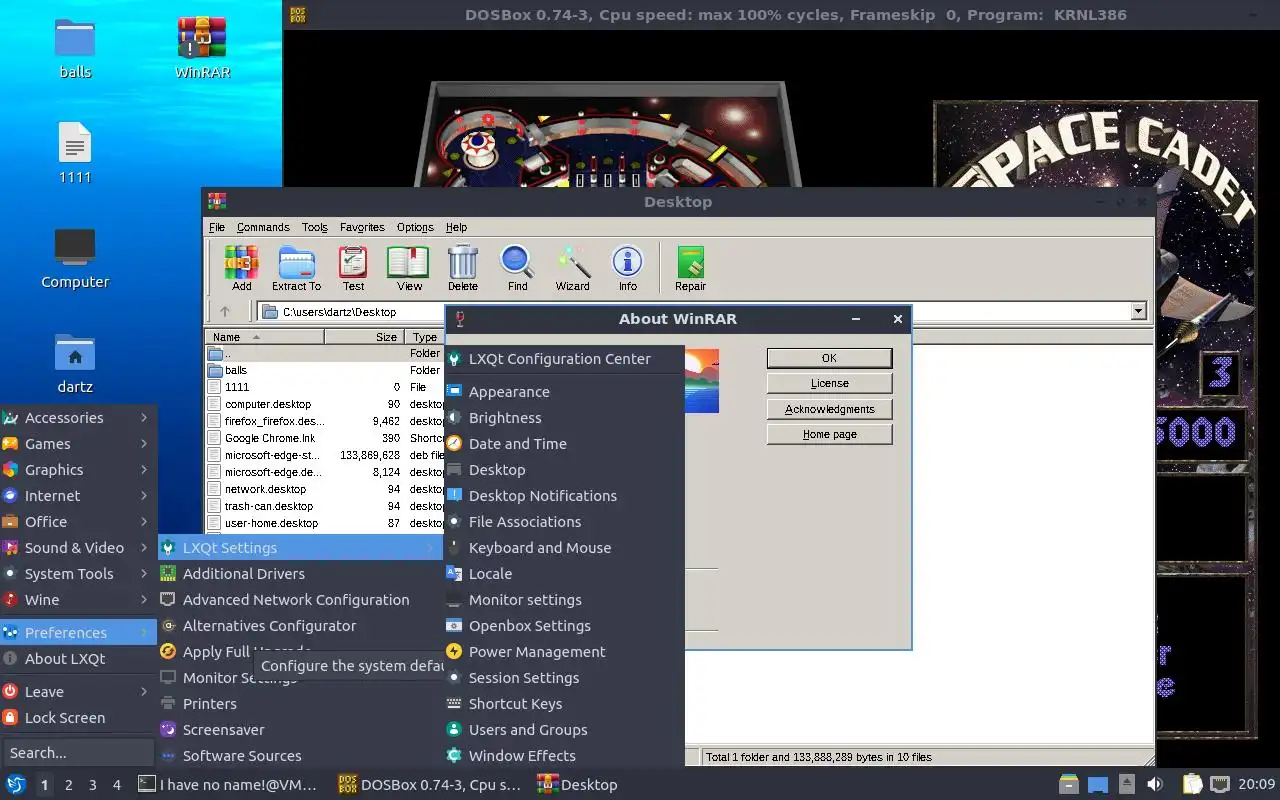The image size is (1280, 800).
Task: Click the LXQt start menu button
Action: pyautogui.click(x=16, y=784)
